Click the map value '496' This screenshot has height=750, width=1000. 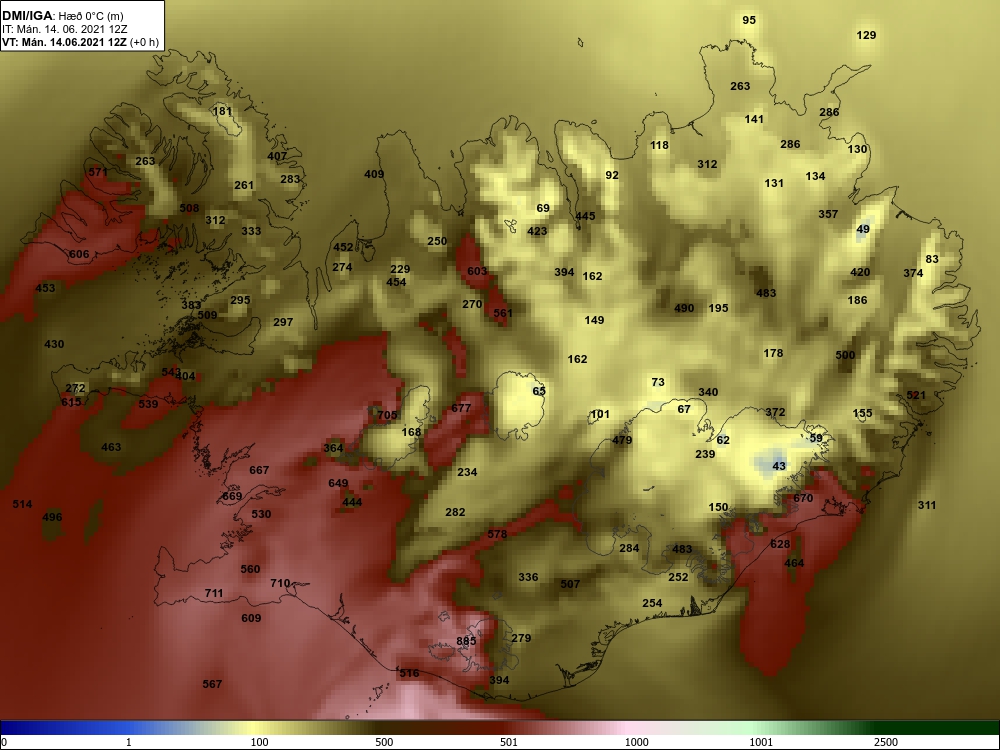52,517
